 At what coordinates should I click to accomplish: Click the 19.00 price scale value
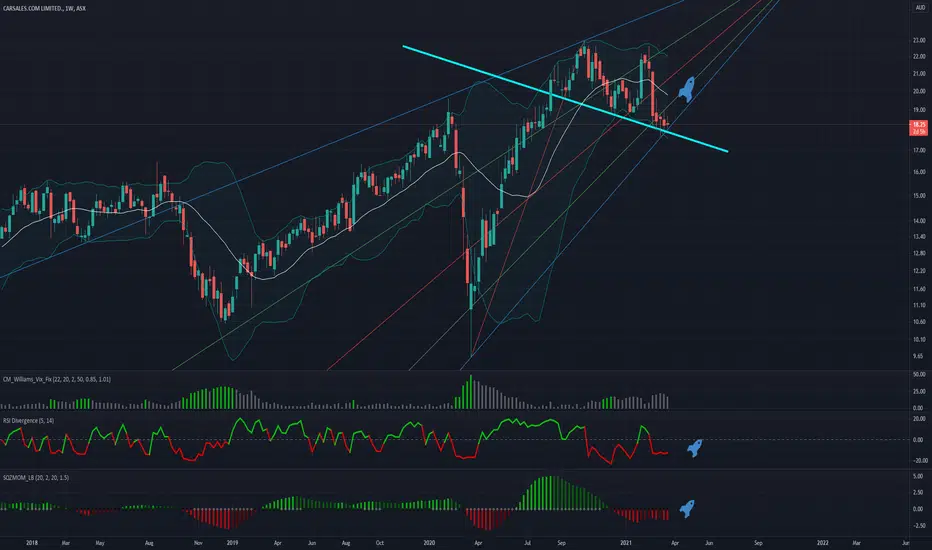919,110
